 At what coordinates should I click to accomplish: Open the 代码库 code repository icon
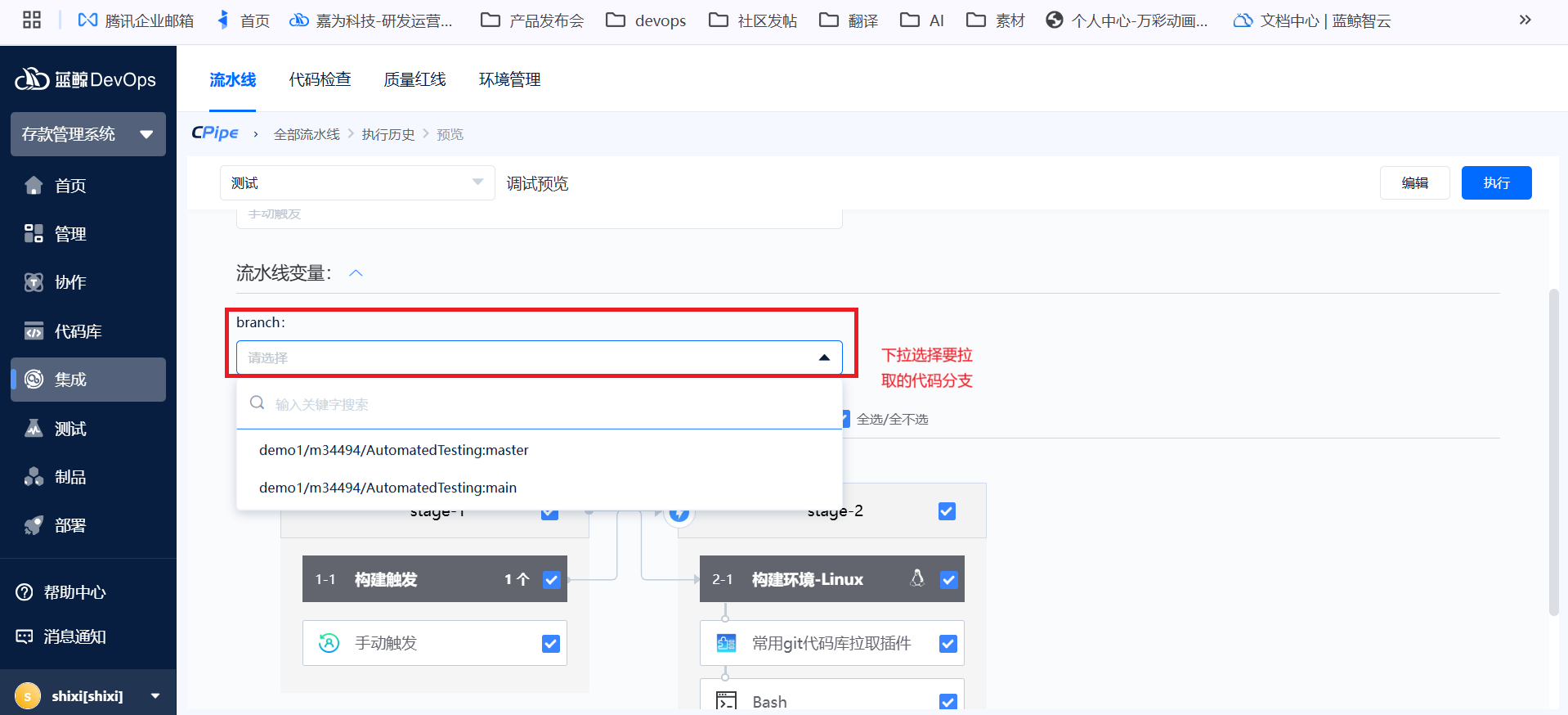point(34,331)
